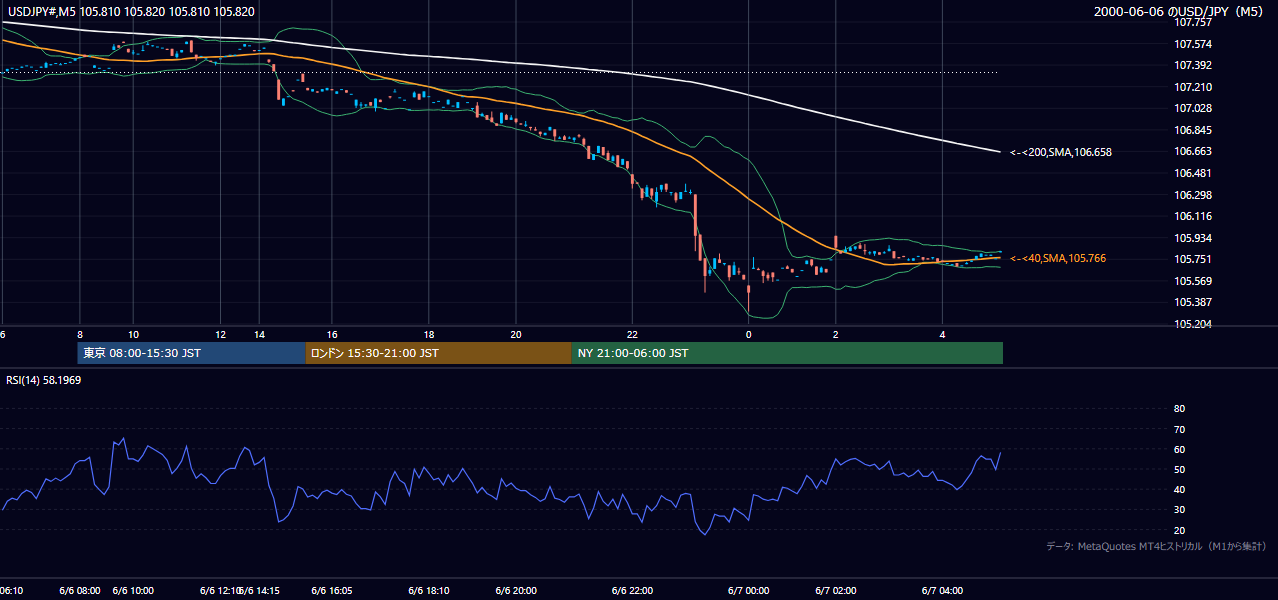Click hour marker 12 under the price chart

click(x=221, y=334)
